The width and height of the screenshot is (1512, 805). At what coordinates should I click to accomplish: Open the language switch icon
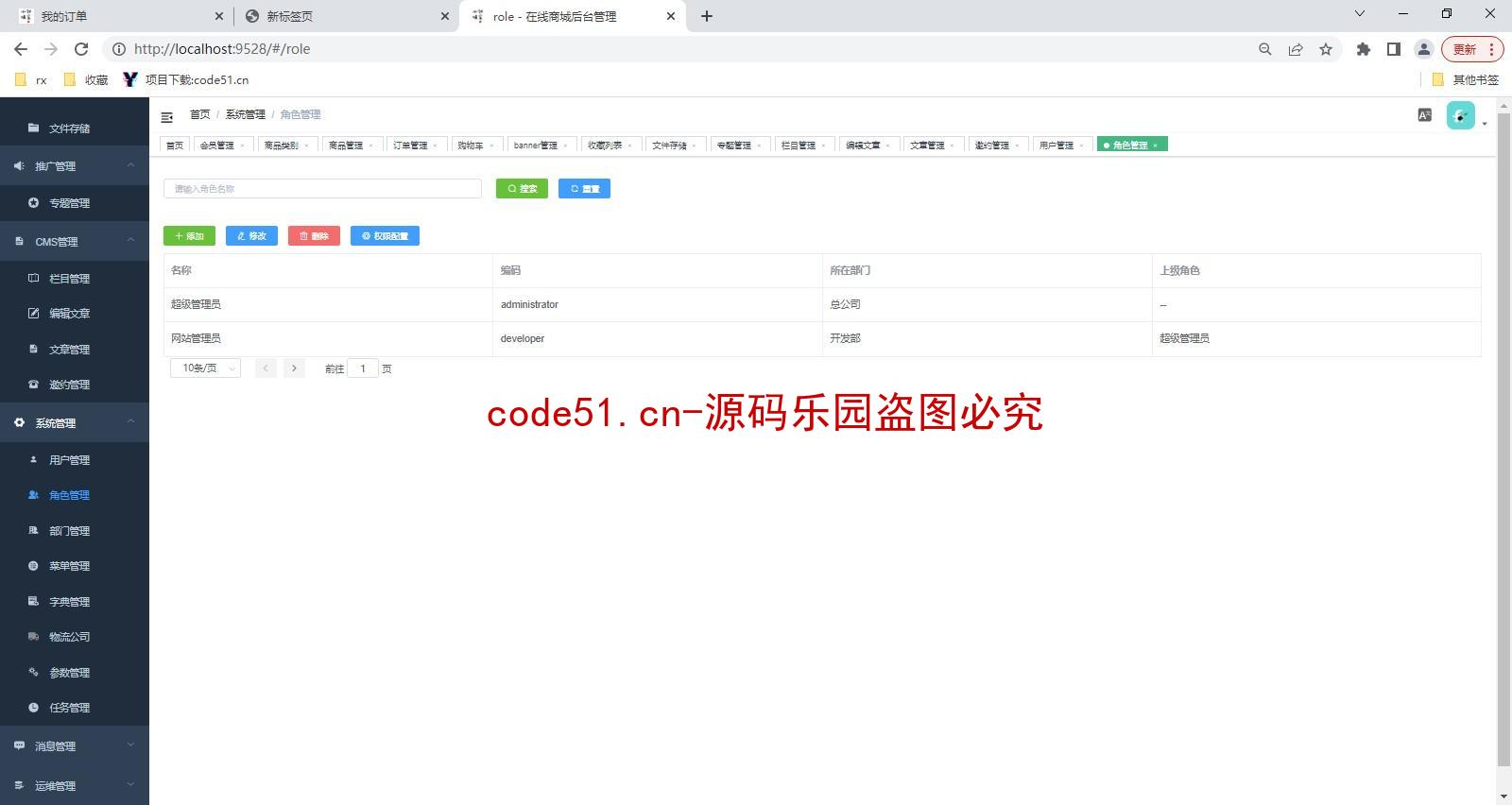(1425, 115)
